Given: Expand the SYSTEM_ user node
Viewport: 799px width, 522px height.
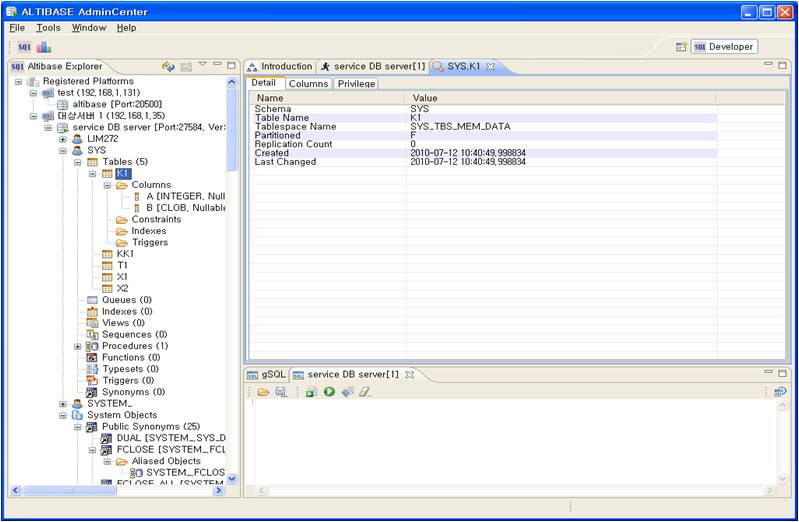Looking at the screenshot, I should pyautogui.click(x=63, y=404).
